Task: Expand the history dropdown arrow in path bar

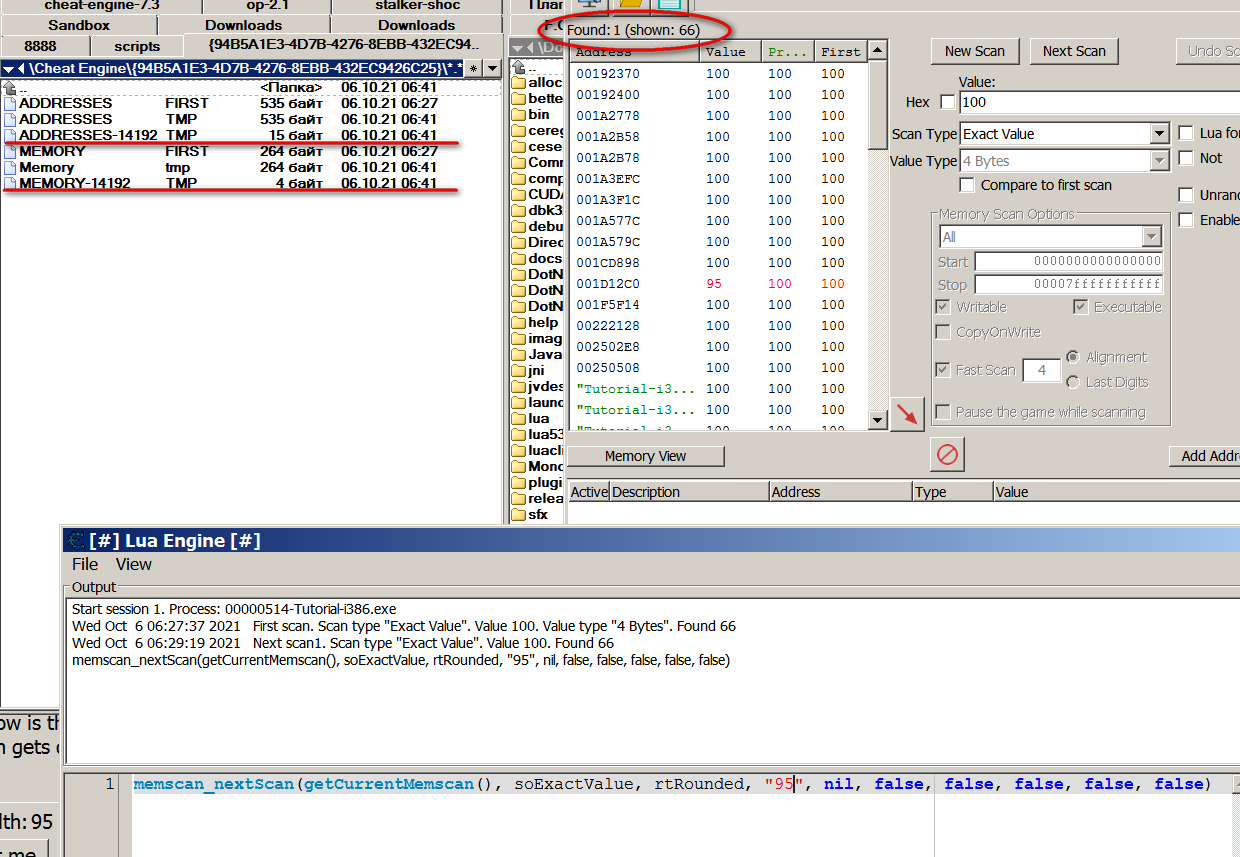Action: [492, 68]
